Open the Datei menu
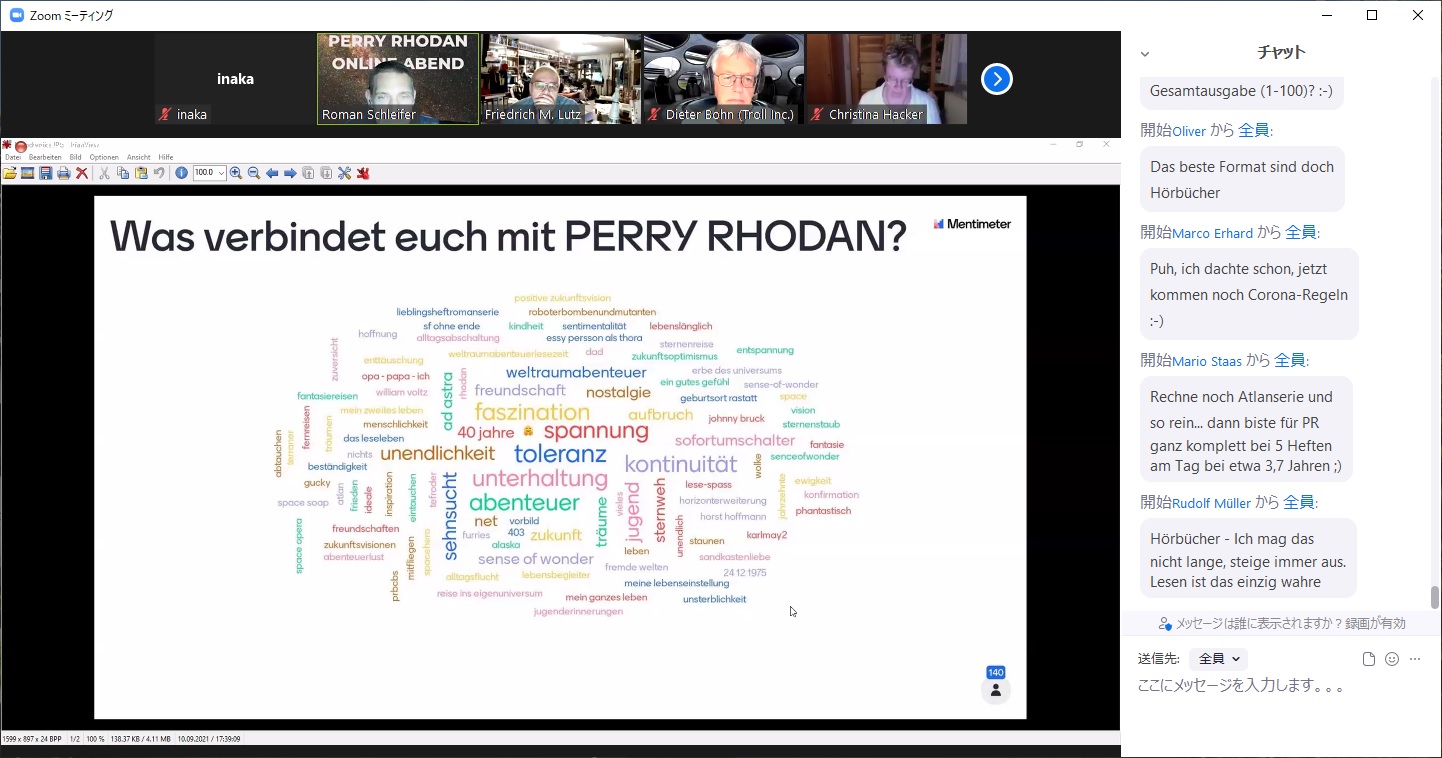The image size is (1442, 758). [12, 157]
